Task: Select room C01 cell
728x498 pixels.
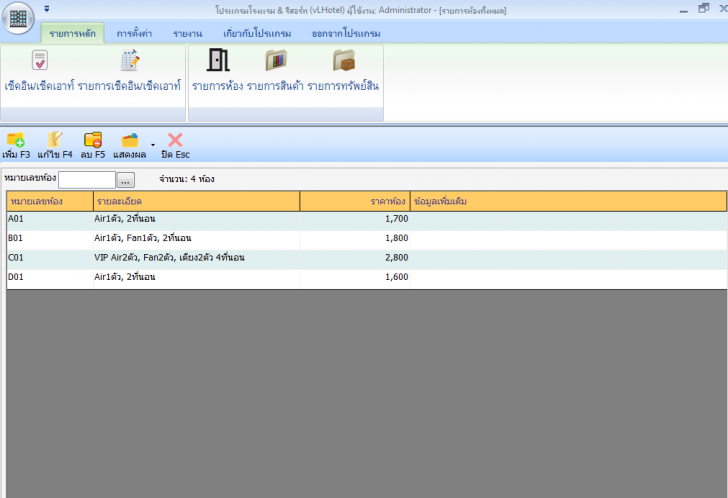Action: tap(50, 258)
